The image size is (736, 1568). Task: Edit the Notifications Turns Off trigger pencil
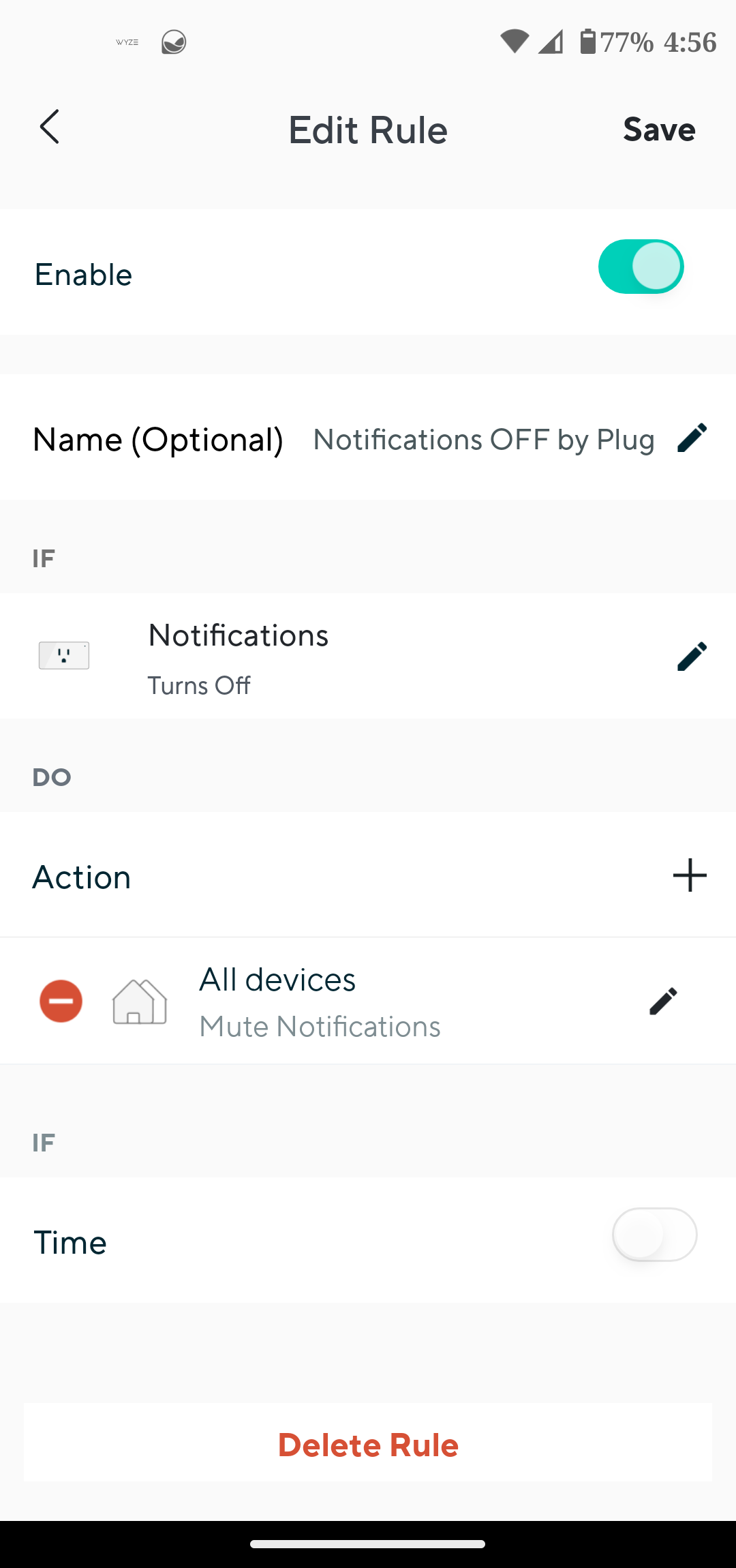pos(692,657)
